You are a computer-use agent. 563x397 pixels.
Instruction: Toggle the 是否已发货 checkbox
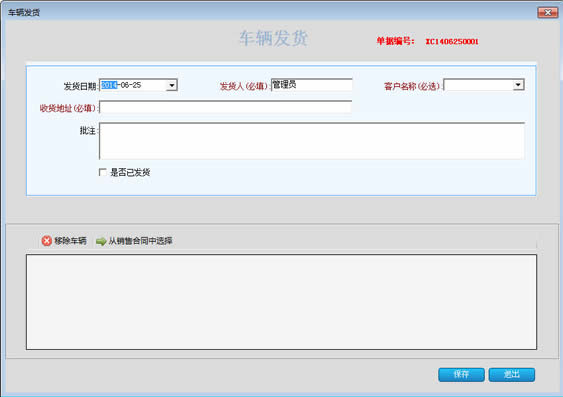(x=102, y=172)
